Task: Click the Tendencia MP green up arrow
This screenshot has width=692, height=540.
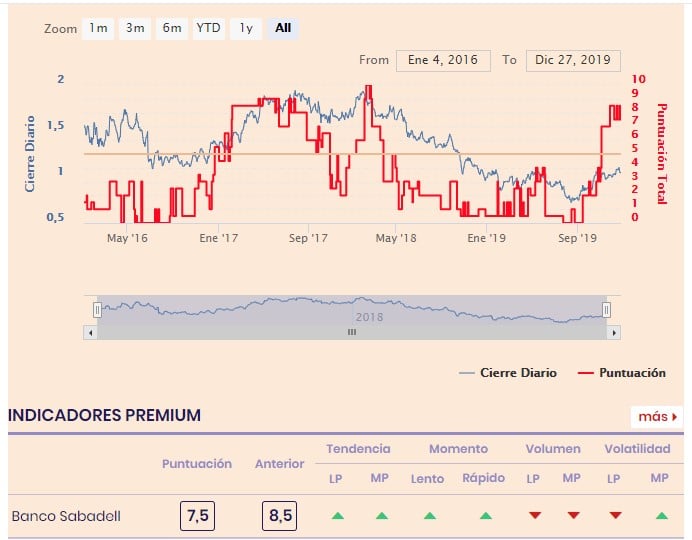Action: click(382, 516)
